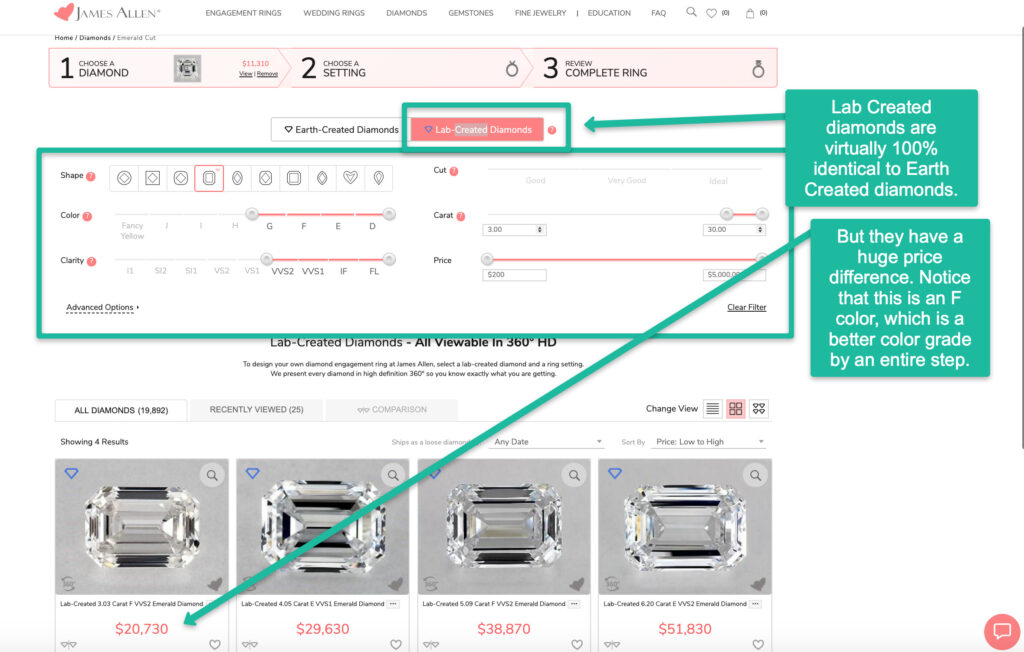Open the site search magnifier icon
Viewport: 1024px width, 652px height.
click(691, 13)
